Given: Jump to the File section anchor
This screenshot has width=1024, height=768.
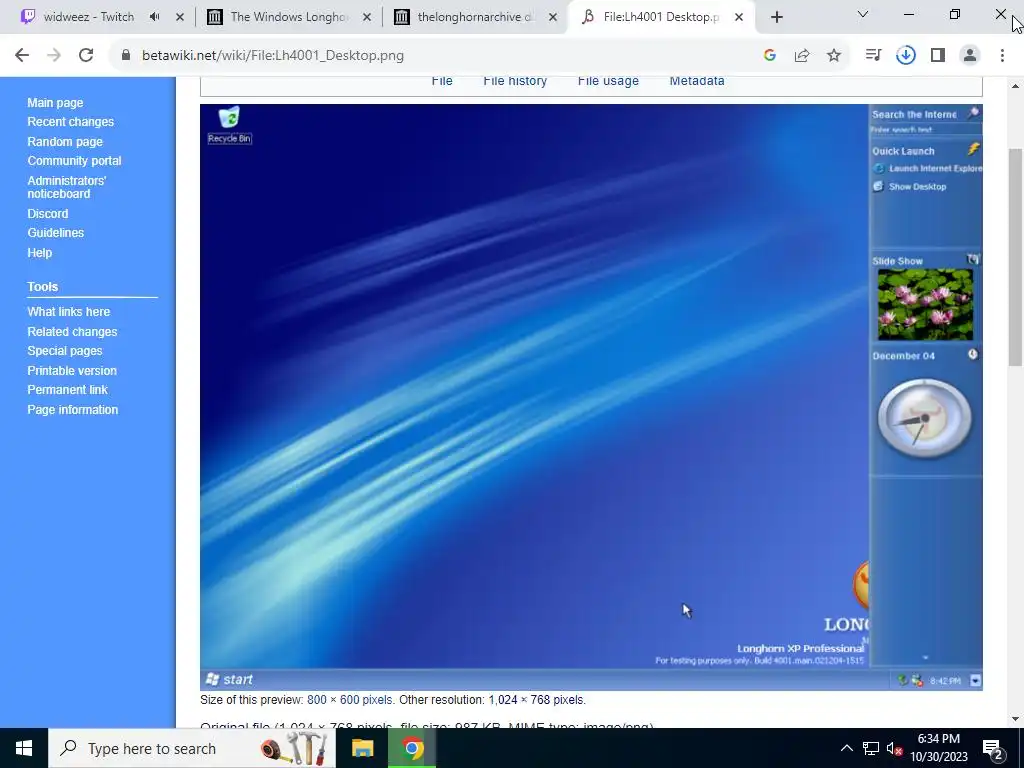Looking at the screenshot, I should click(x=442, y=81).
